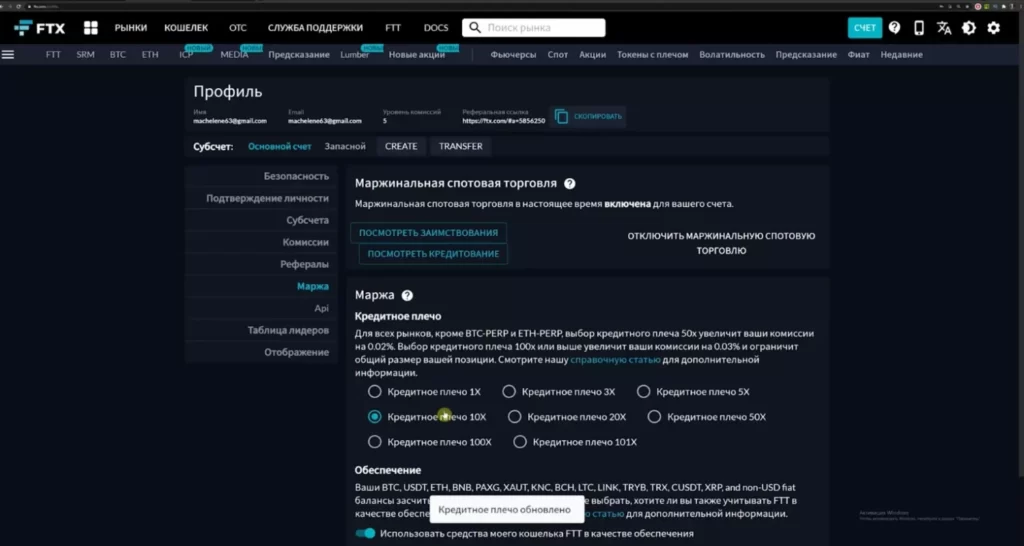Click the СКОПИРОВАТЬ button
Viewport: 1024px width, 546px height.
(x=588, y=116)
